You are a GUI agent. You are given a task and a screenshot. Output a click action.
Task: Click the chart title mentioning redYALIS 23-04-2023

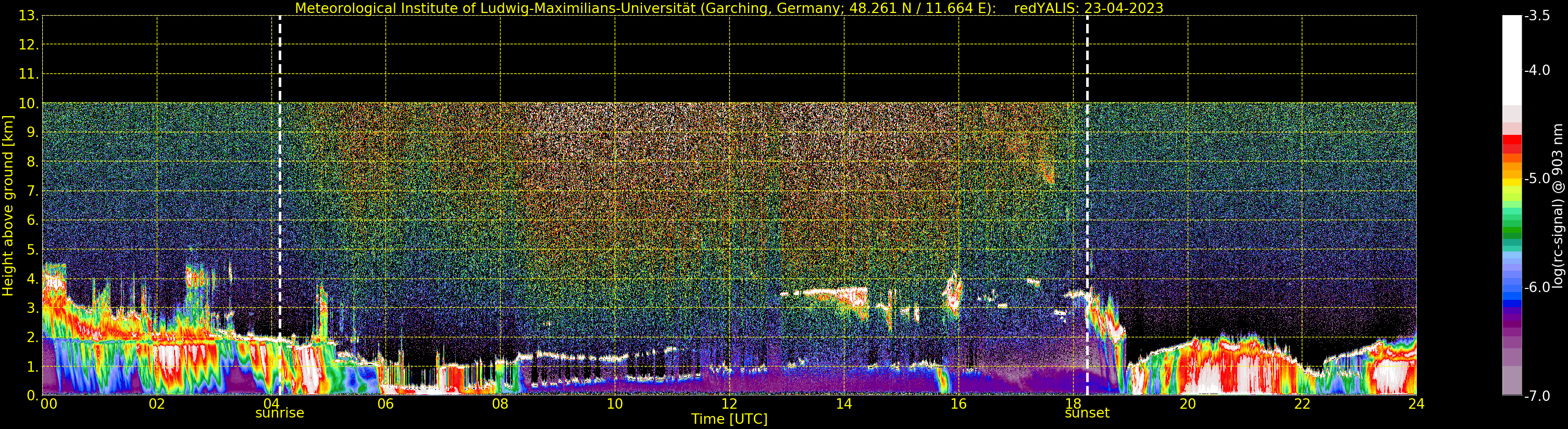[729, 8]
